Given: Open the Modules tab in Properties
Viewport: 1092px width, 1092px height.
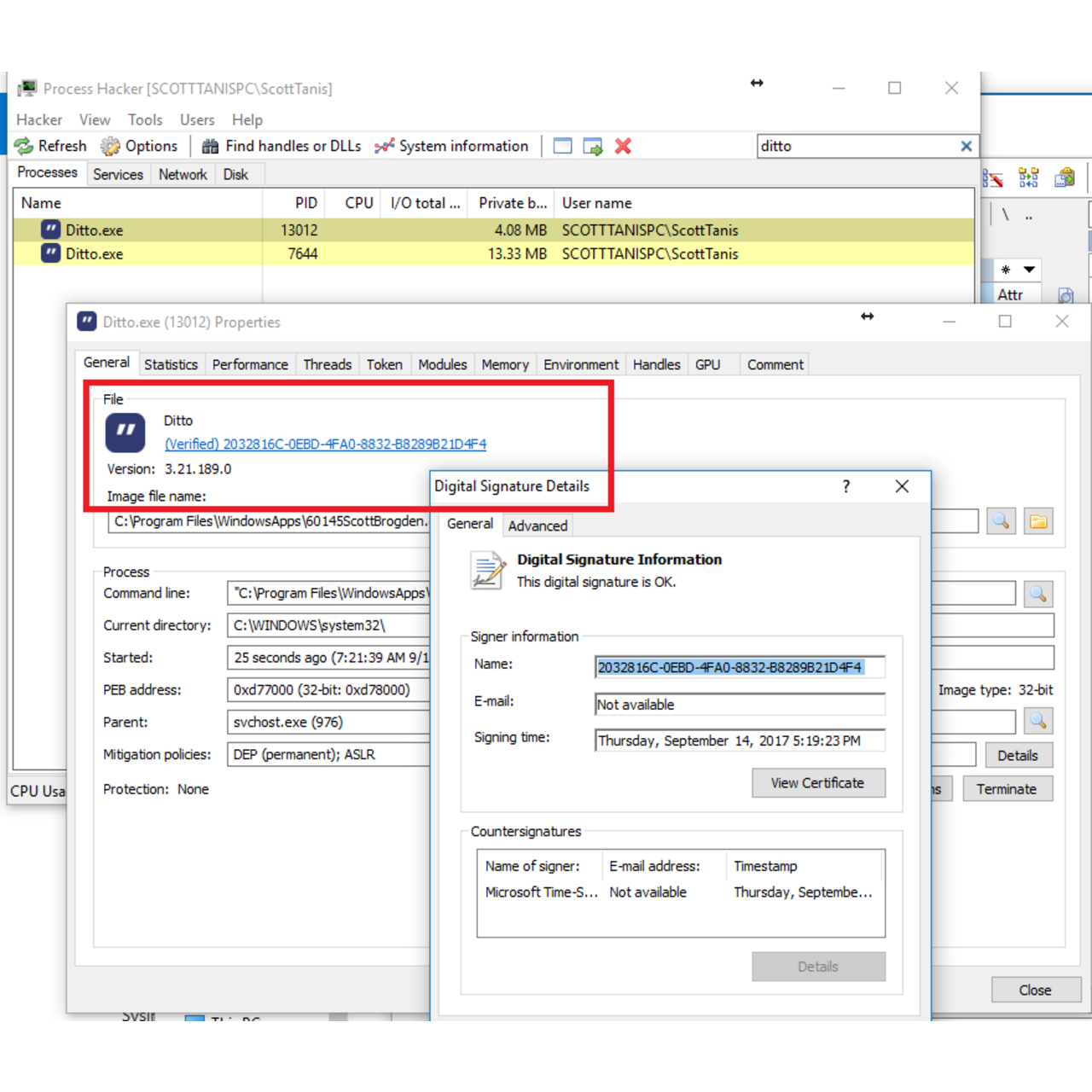Looking at the screenshot, I should [442, 365].
